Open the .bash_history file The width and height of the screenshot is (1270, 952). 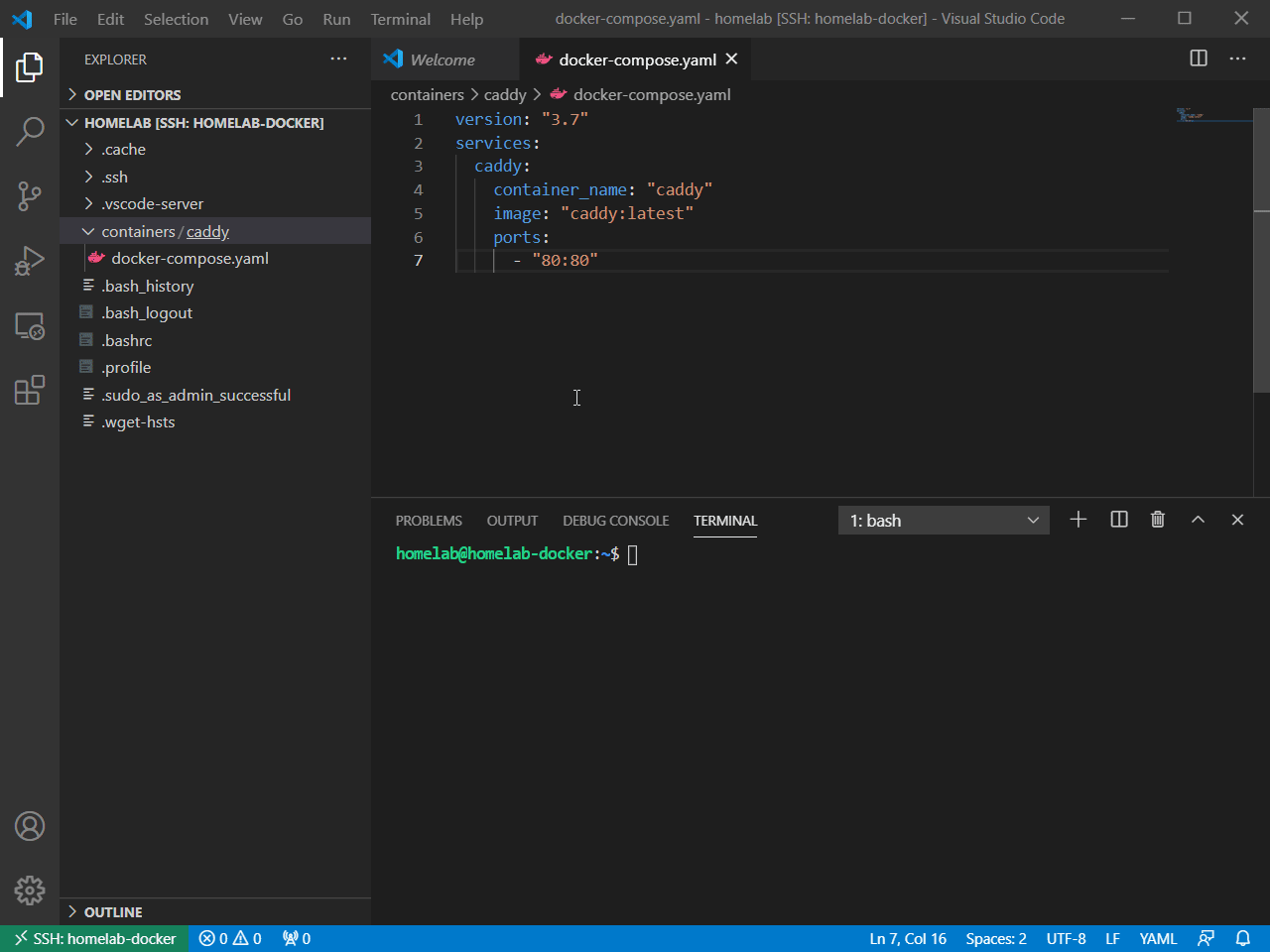point(215,286)
